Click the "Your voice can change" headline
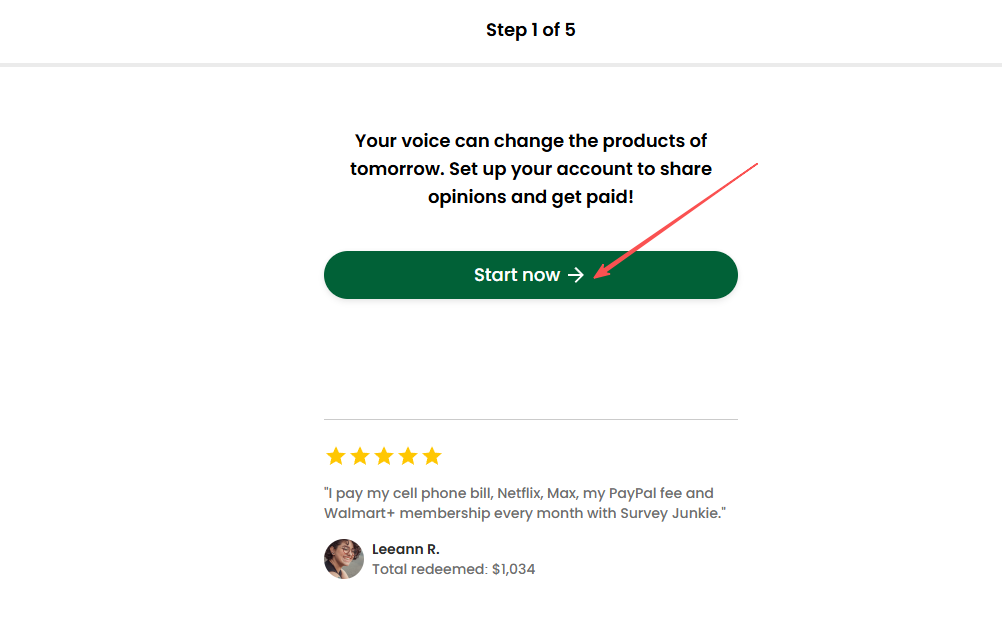Viewport: 1002px width, 629px height. coord(530,141)
